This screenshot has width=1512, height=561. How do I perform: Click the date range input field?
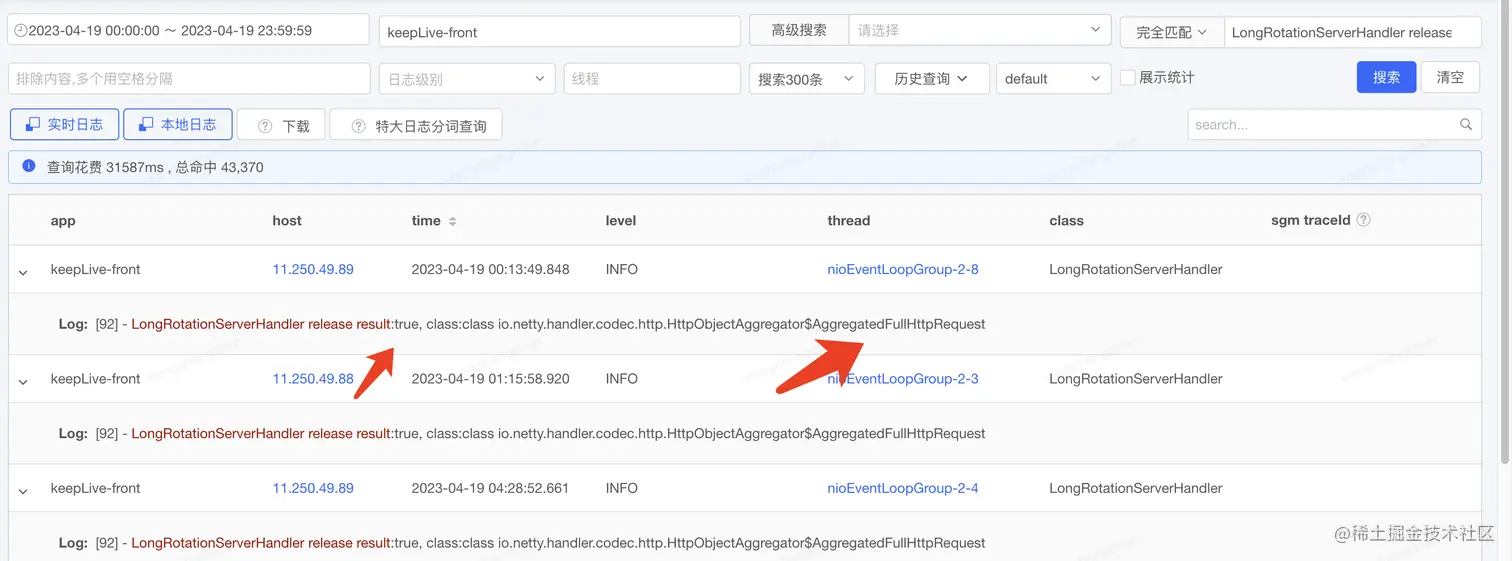point(189,30)
